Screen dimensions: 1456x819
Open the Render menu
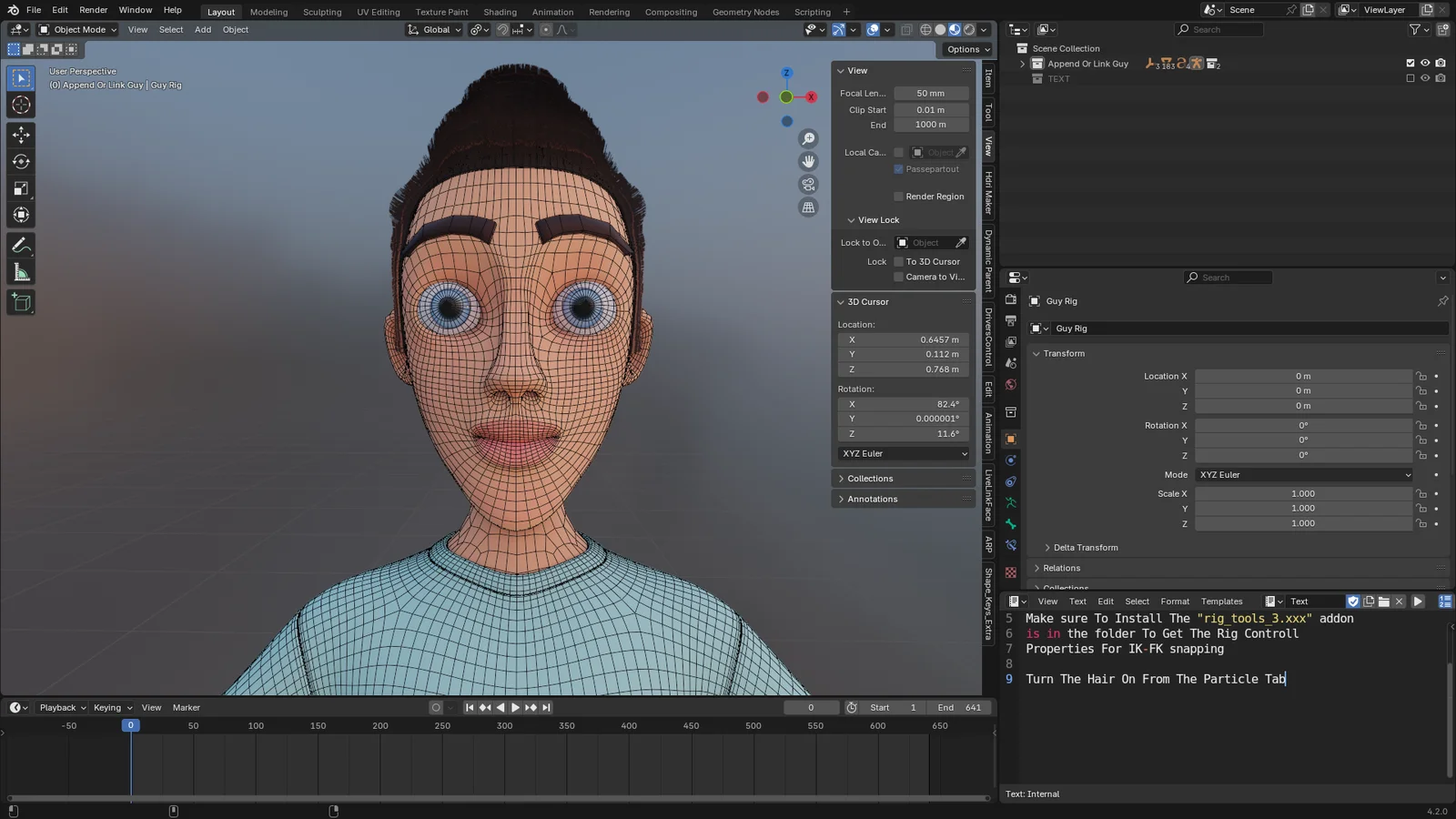[93, 10]
